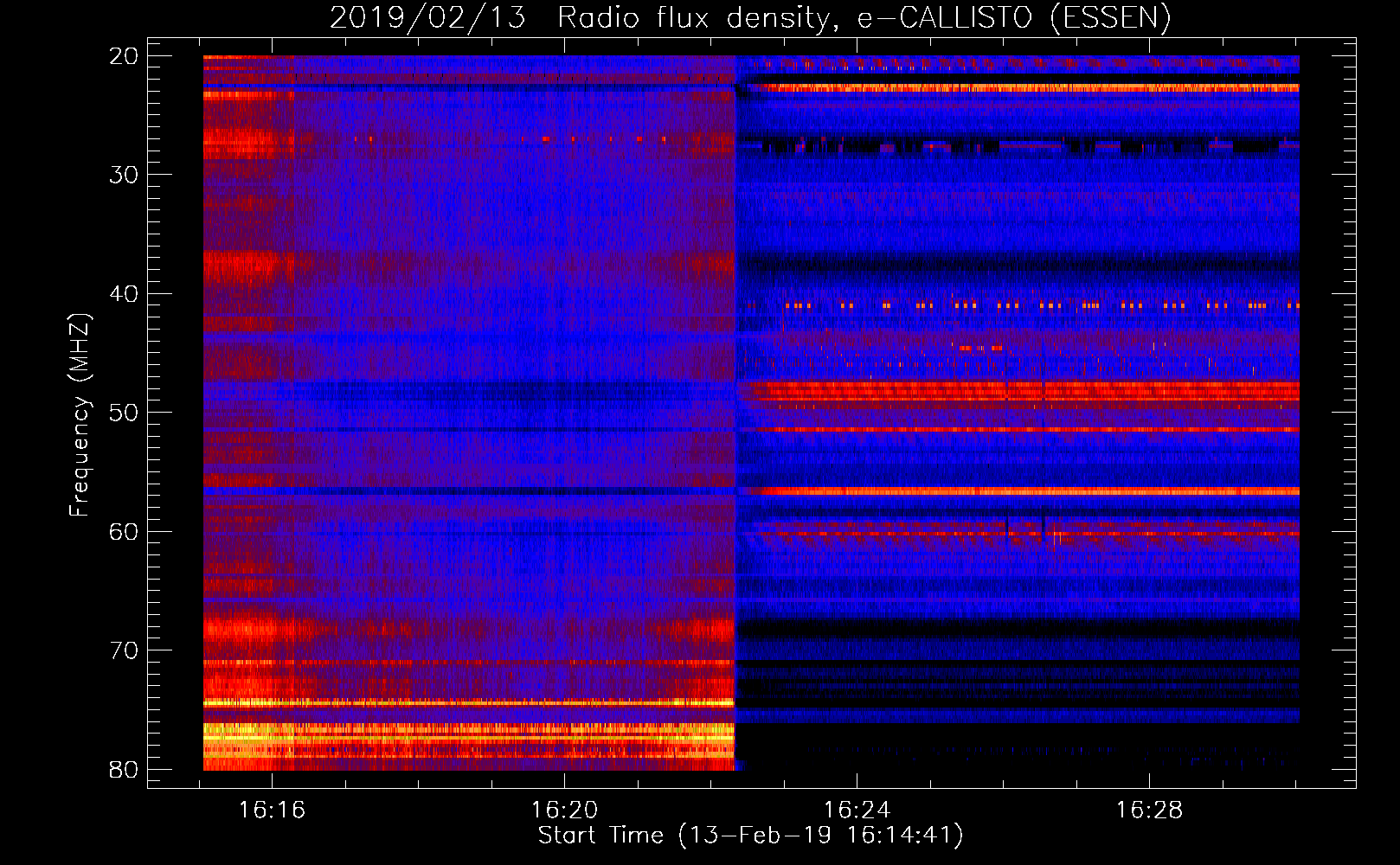The height and width of the screenshot is (865, 1400).
Task: Click the 16:16 time tick label
Action: (273, 811)
